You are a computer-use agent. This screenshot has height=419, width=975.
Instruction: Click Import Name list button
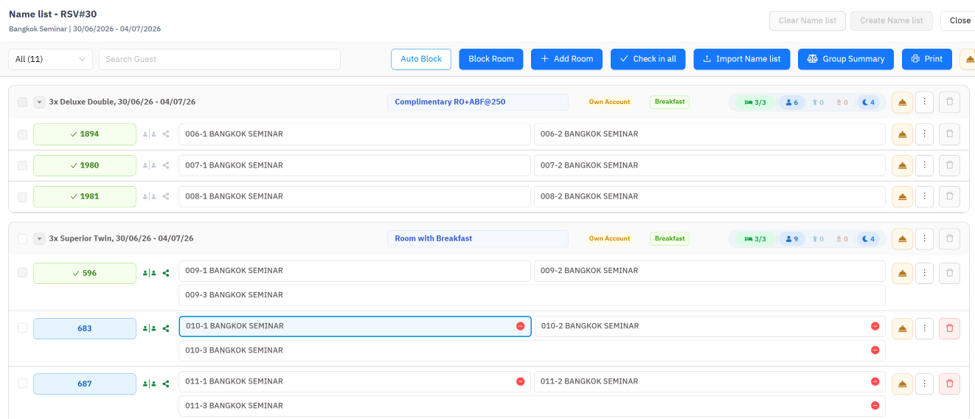tap(742, 59)
